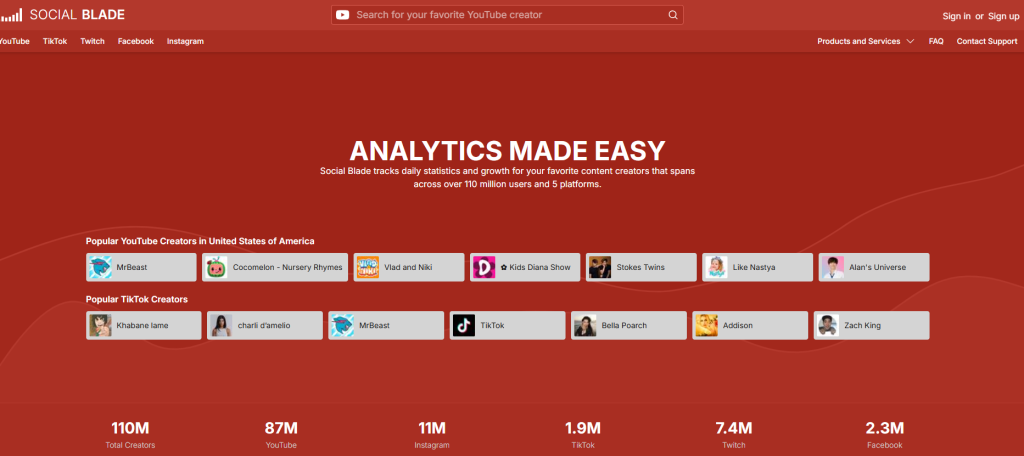This screenshot has width=1024, height=456.
Task: Click the Social Blade logo icon
Action: point(12,15)
